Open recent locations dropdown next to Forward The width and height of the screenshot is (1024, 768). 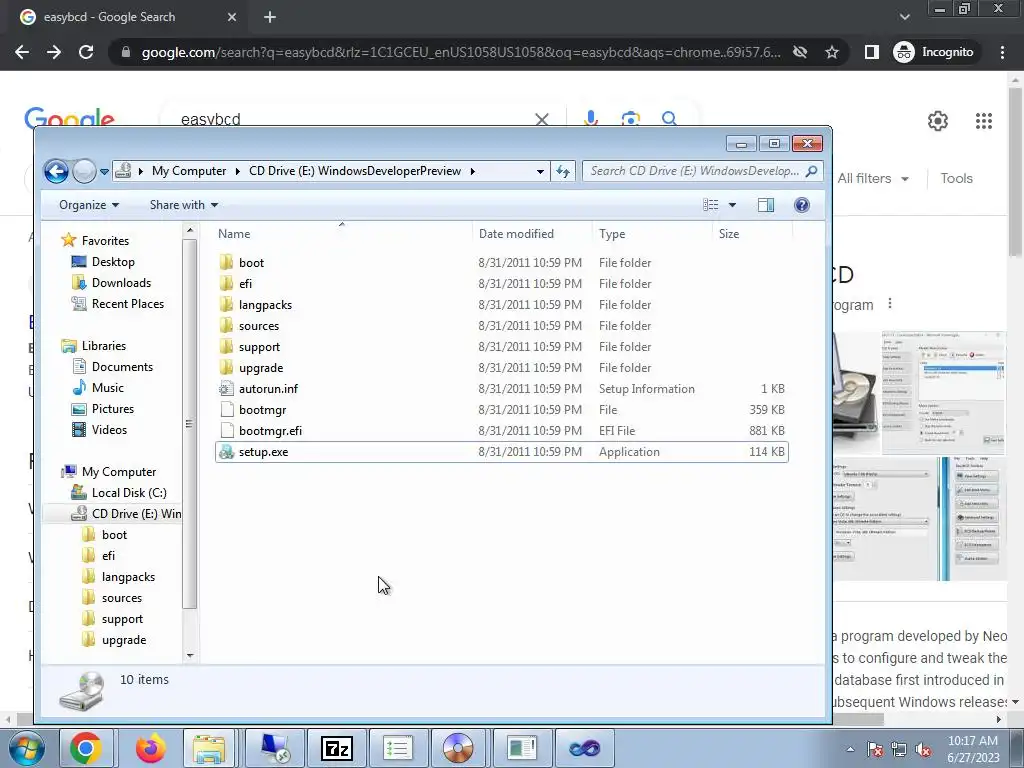pyautogui.click(x=104, y=172)
